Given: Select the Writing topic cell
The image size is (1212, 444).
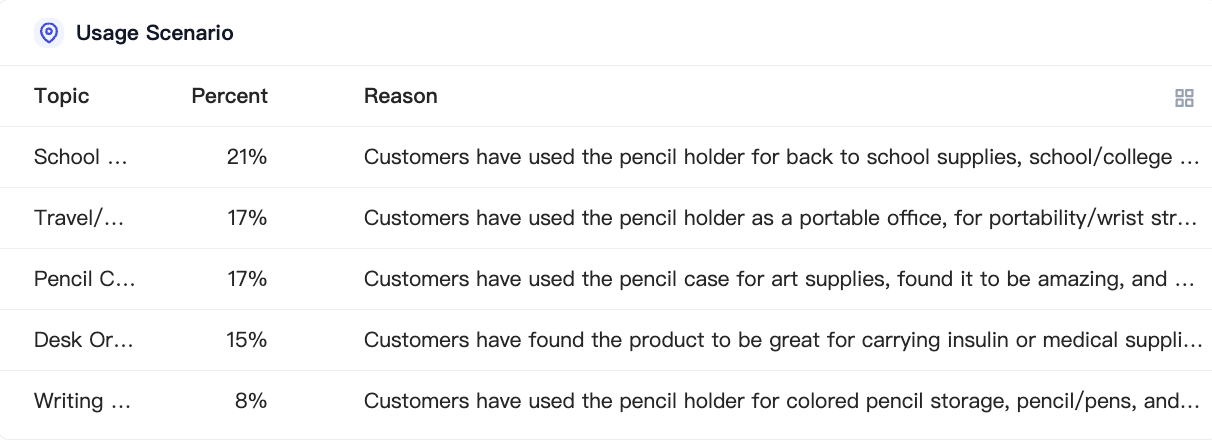Looking at the screenshot, I should coord(83,401).
